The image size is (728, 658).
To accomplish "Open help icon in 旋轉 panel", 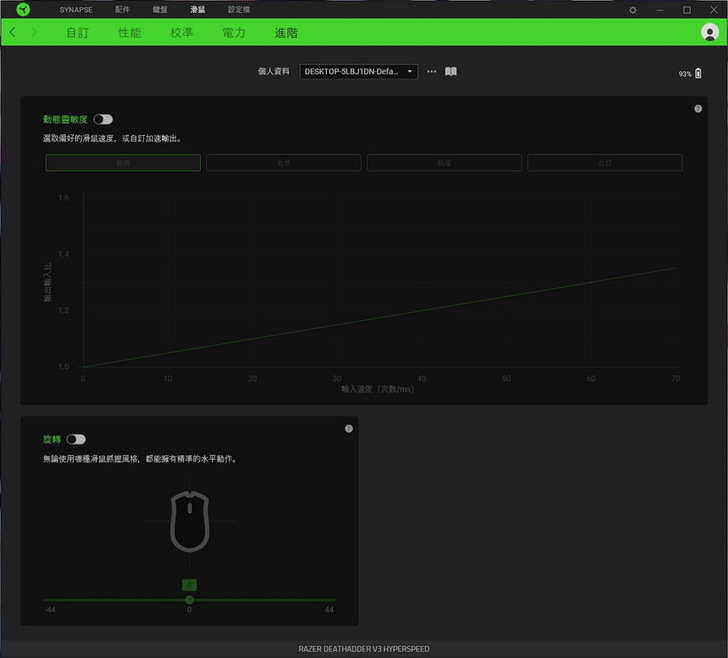I will click(x=348, y=428).
